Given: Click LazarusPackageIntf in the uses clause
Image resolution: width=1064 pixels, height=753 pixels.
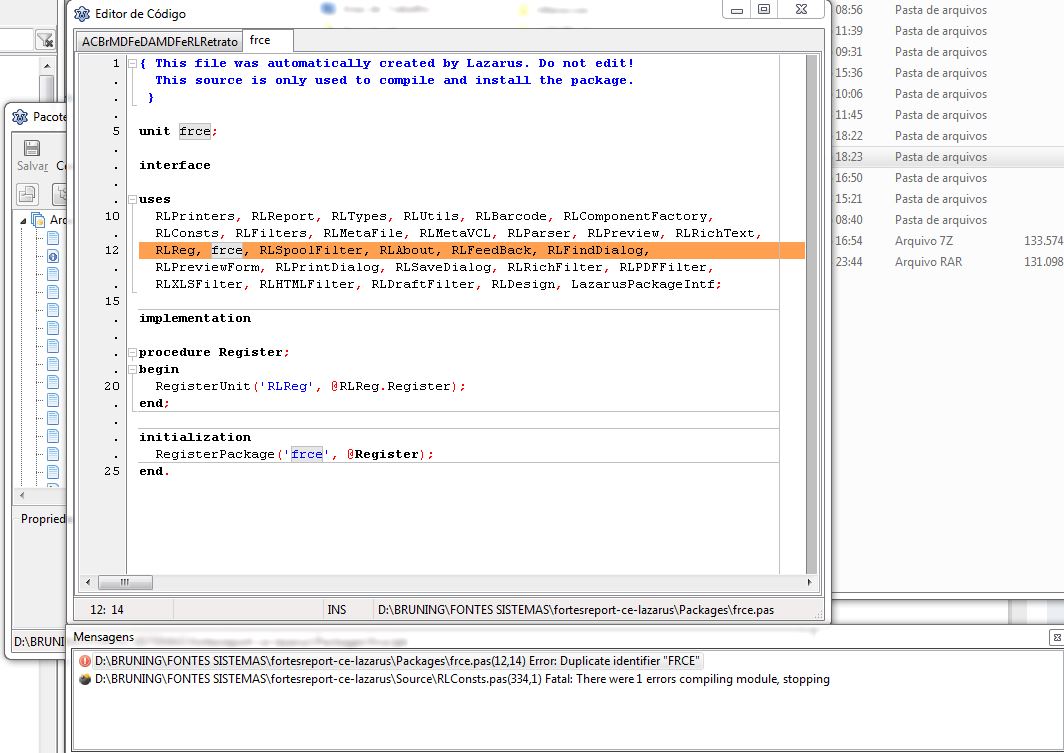Looking at the screenshot, I should [643, 284].
